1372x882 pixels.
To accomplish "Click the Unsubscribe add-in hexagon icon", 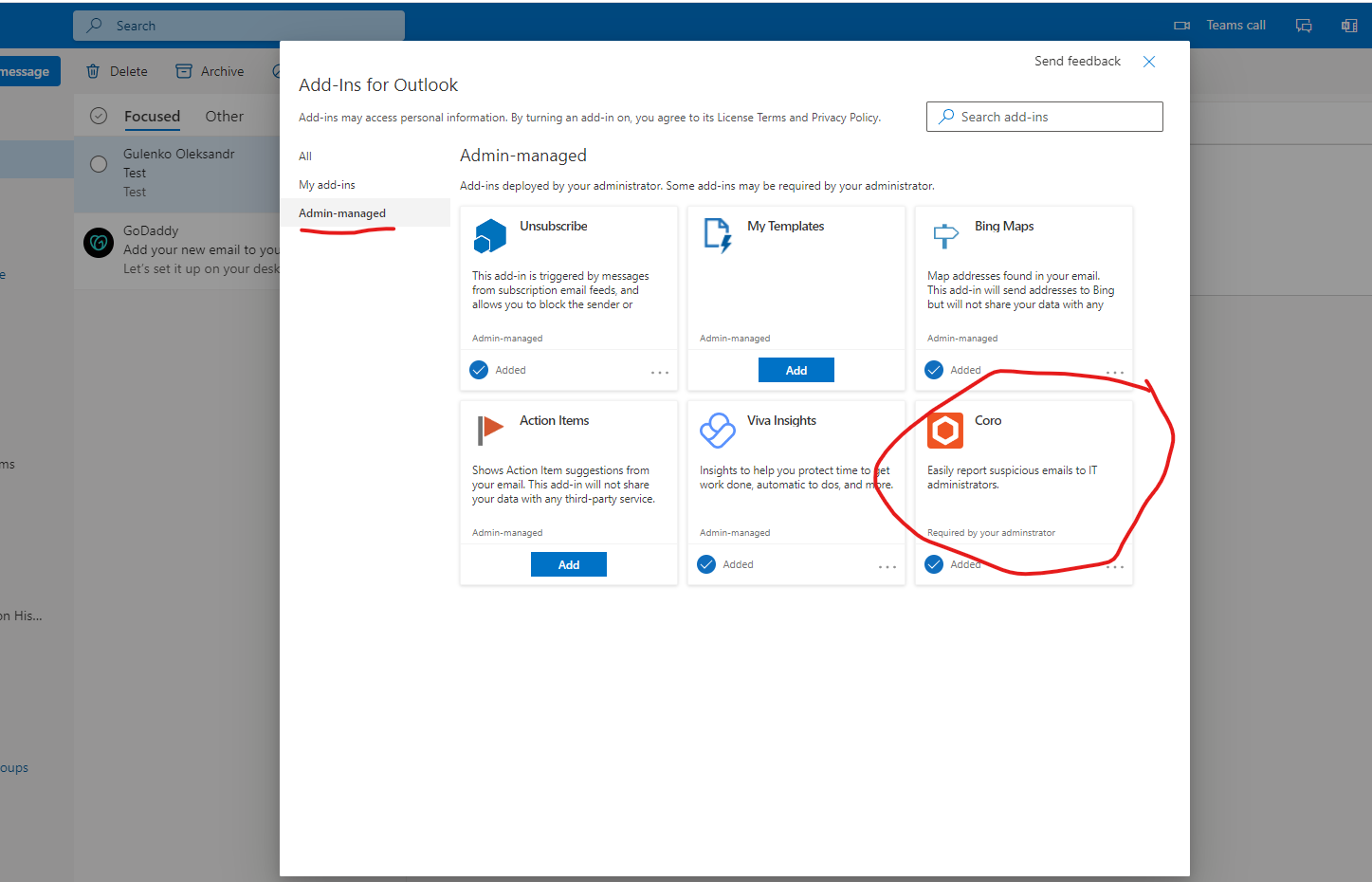I will pyautogui.click(x=490, y=236).
